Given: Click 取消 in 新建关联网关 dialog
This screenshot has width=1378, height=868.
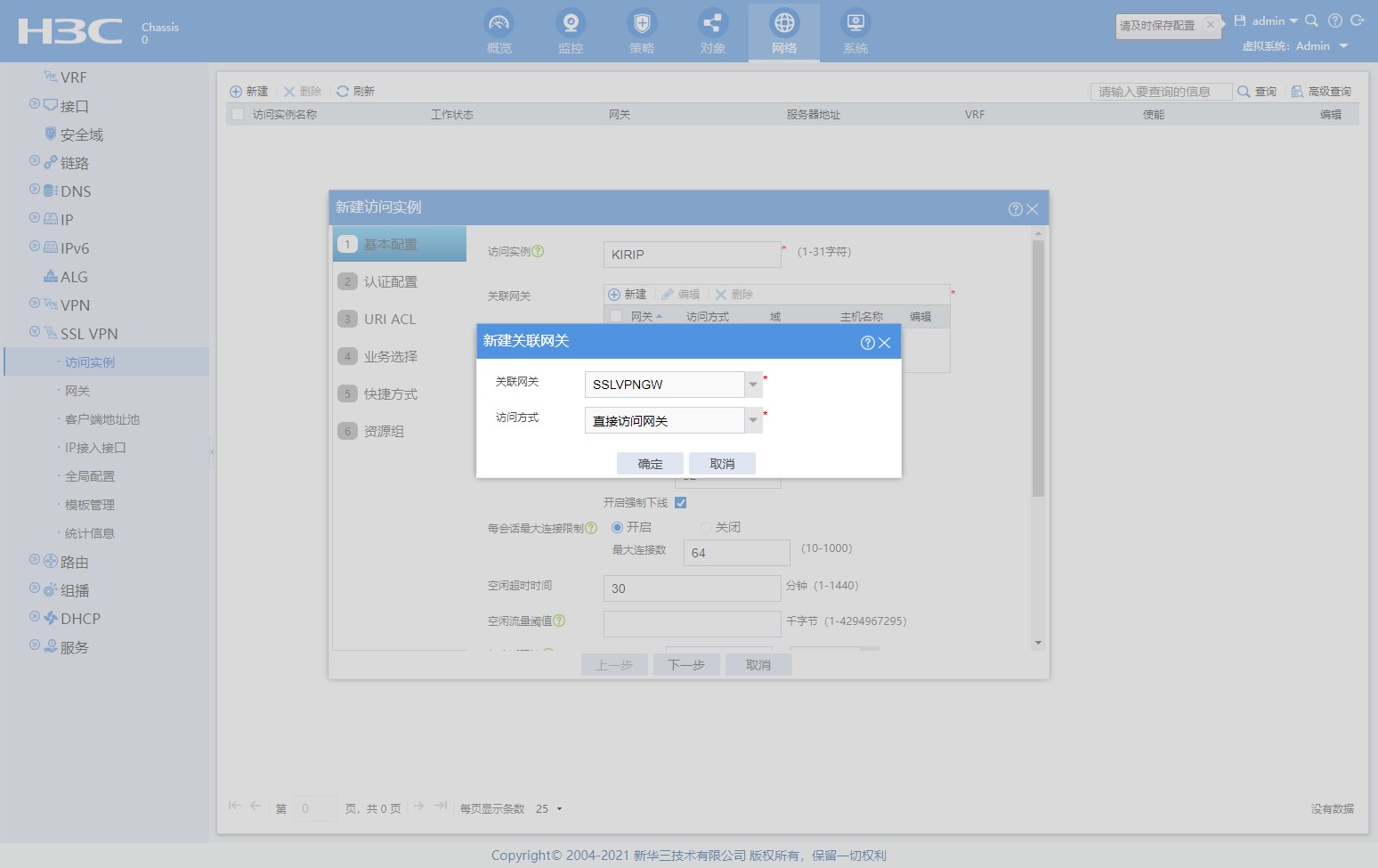Looking at the screenshot, I should (722, 464).
